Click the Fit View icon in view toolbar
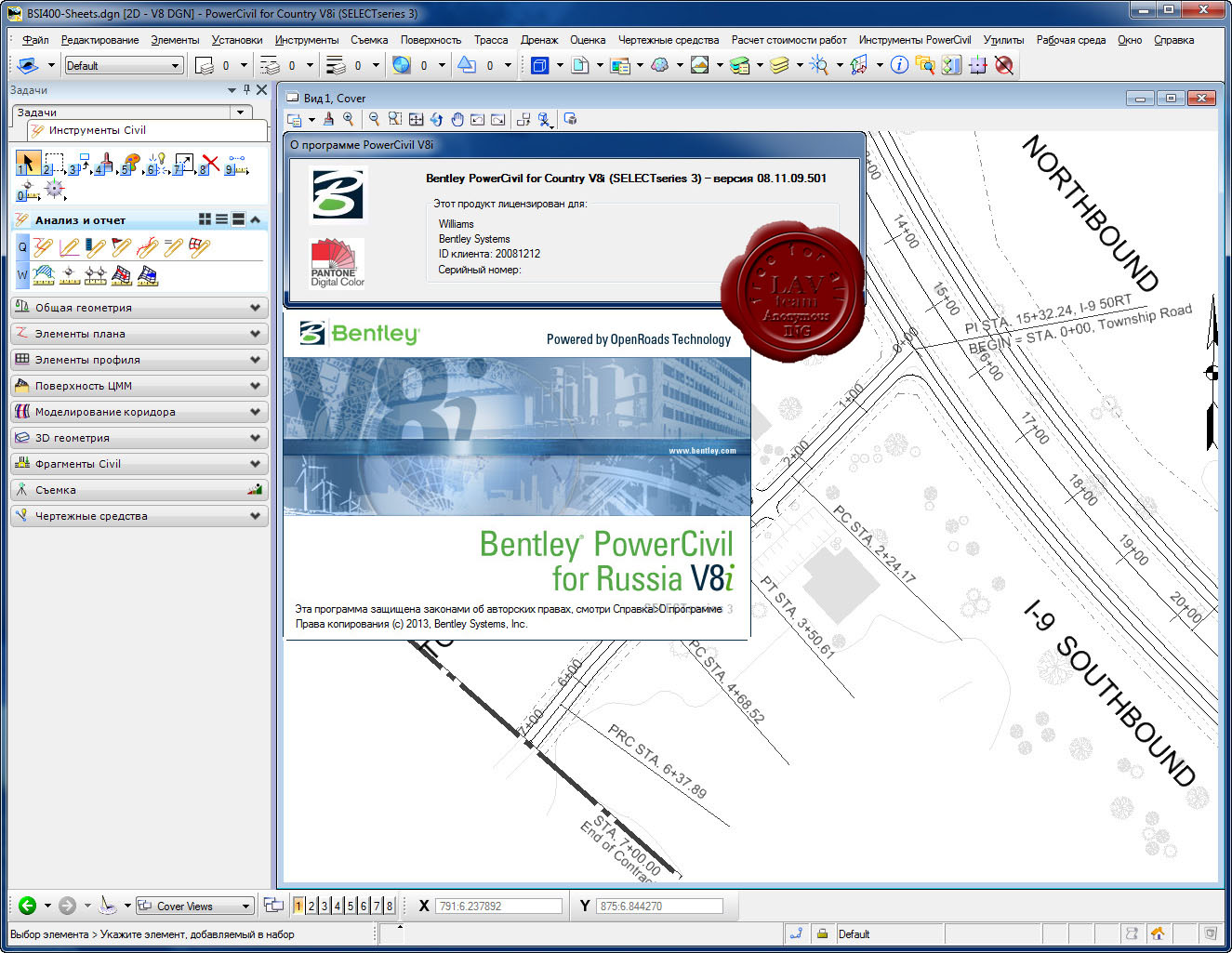 click(416, 119)
